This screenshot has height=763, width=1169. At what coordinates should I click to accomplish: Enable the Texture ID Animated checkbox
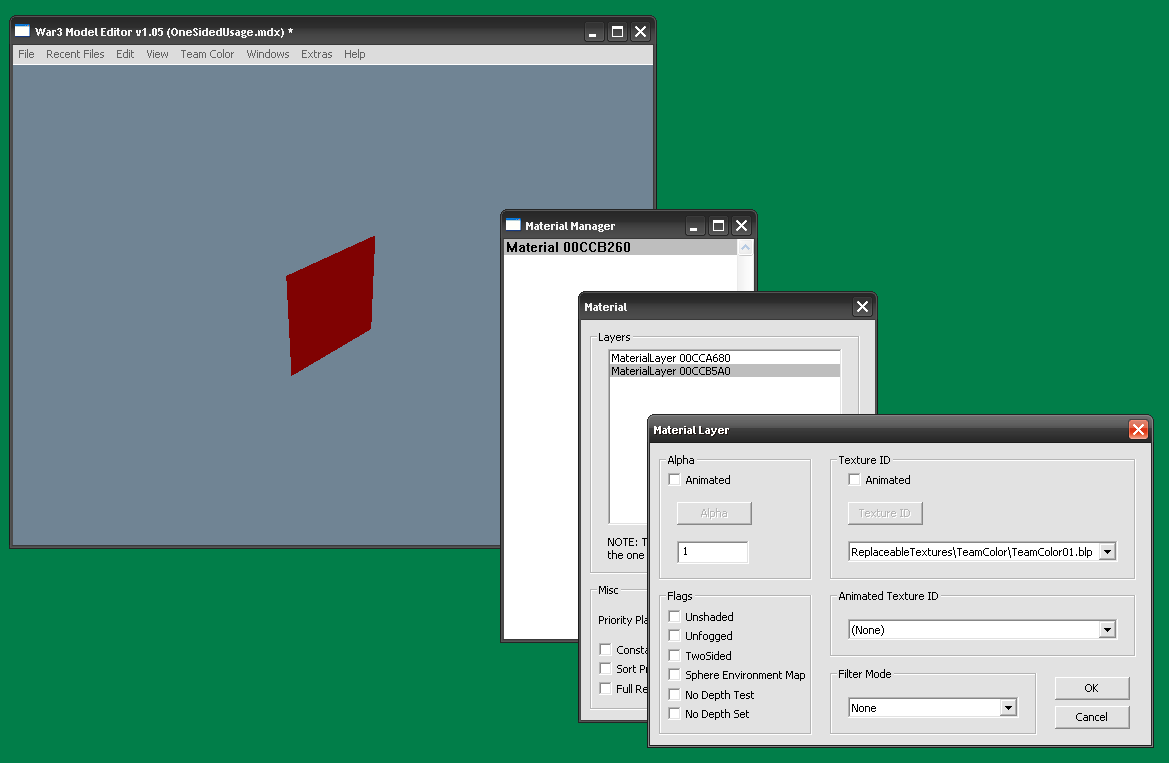point(854,480)
